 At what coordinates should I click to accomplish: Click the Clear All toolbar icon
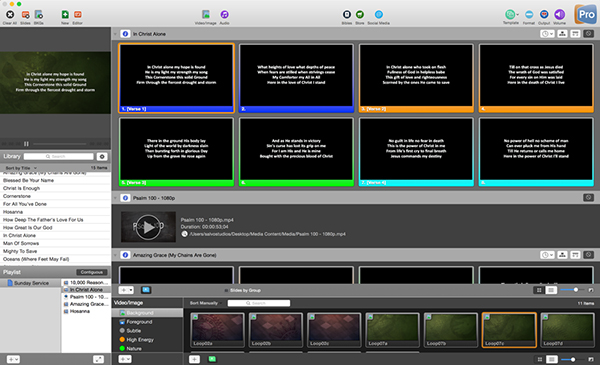(10, 15)
